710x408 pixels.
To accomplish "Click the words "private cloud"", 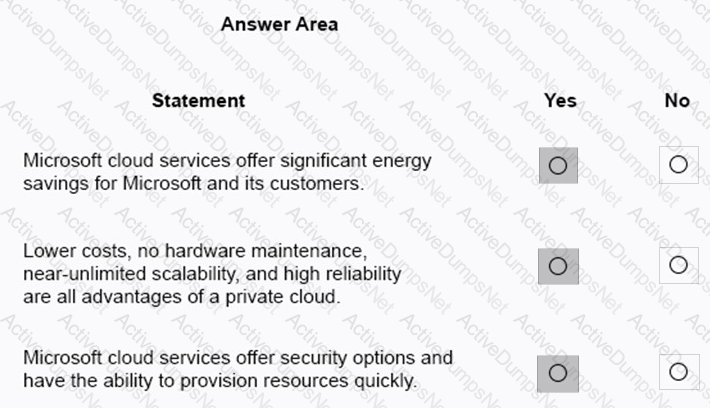I will [281, 298].
